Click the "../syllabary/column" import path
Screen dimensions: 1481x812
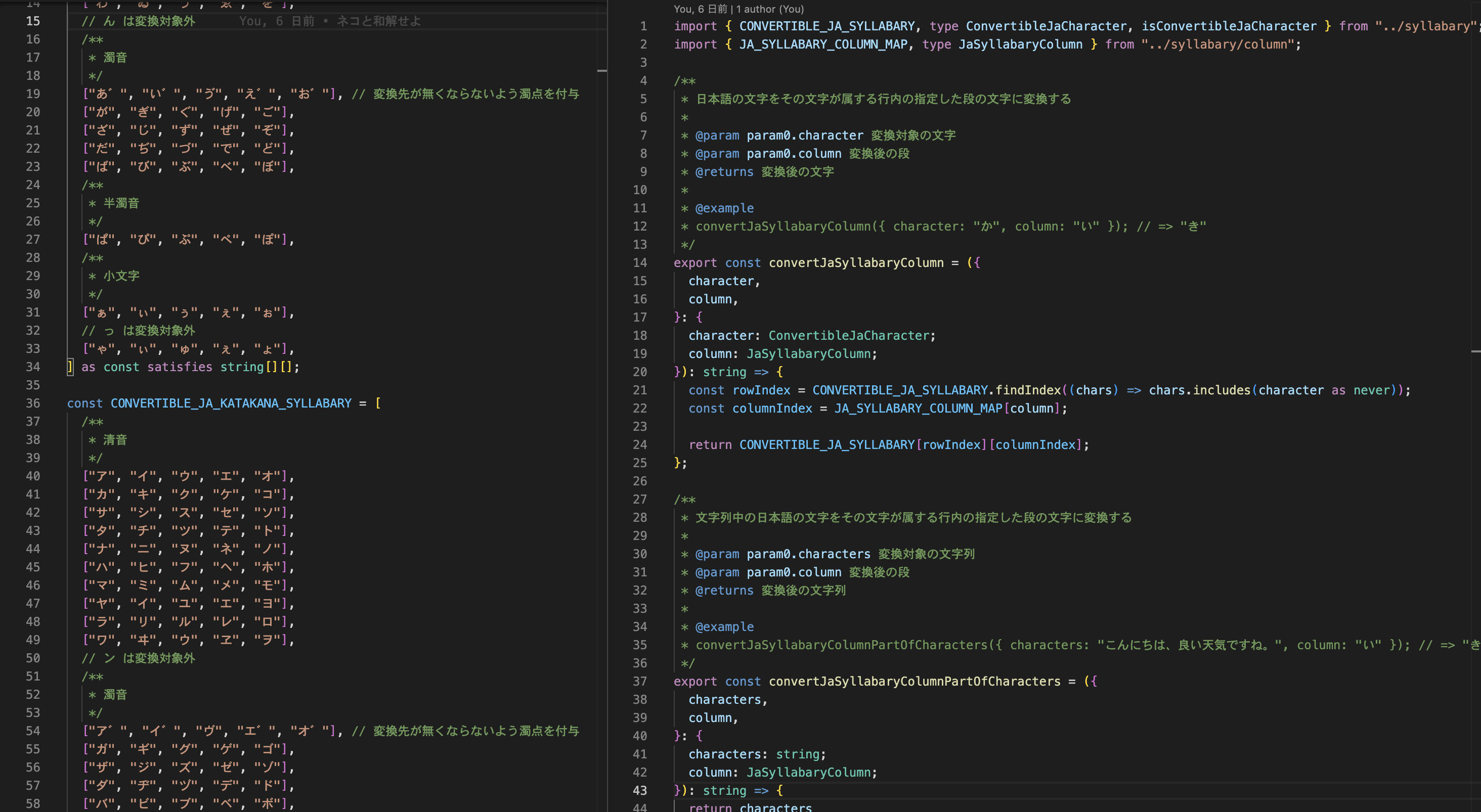(1219, 44)
